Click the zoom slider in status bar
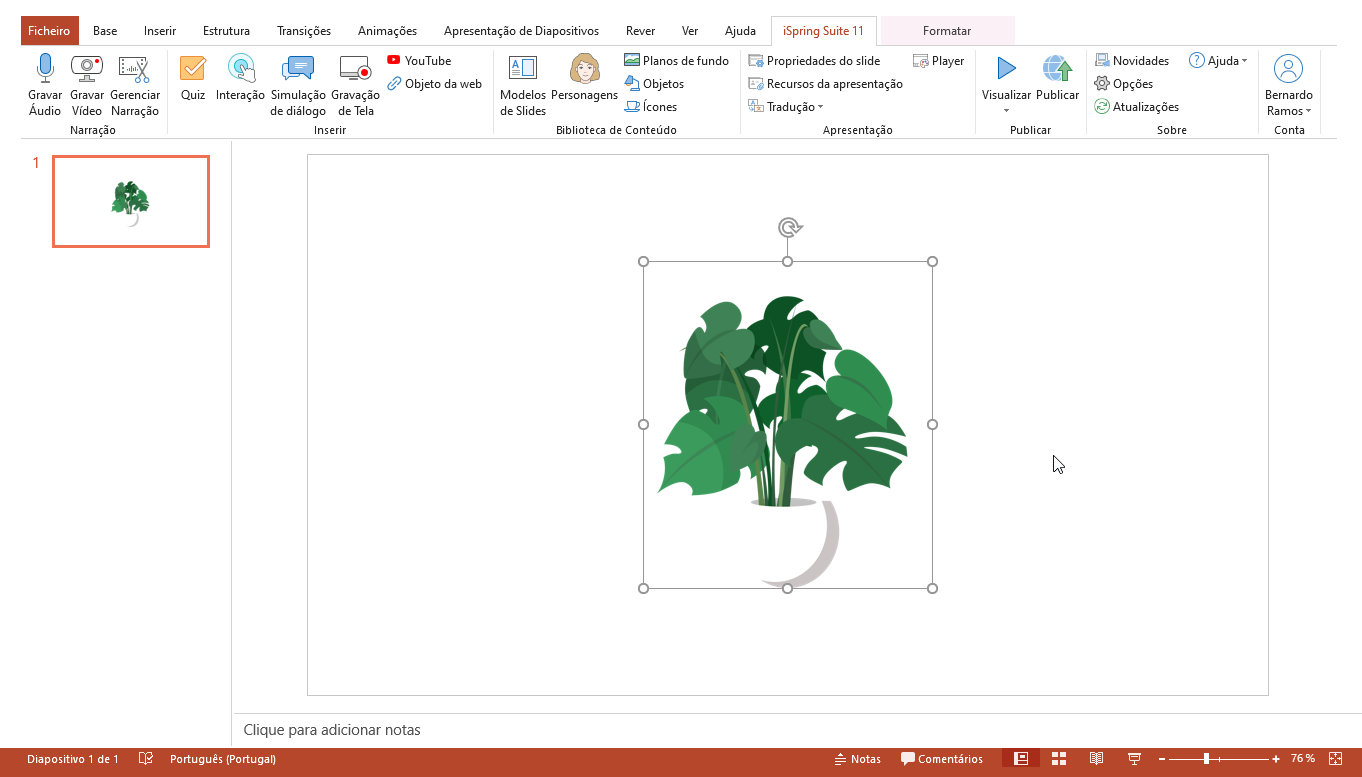 (1207, 759)
